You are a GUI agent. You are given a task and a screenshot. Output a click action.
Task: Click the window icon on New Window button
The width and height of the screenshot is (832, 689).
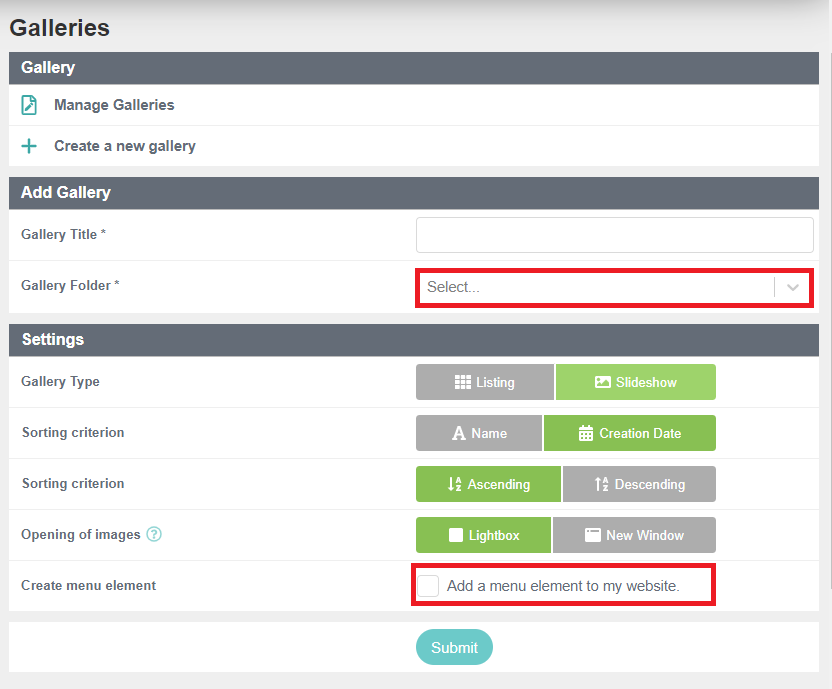point(593,535)
